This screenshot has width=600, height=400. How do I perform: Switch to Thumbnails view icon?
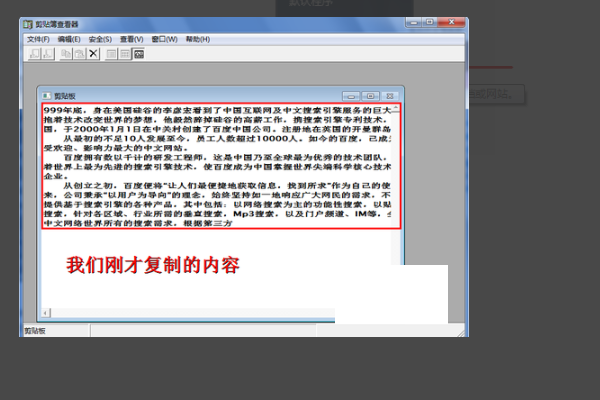pos(125,54)
